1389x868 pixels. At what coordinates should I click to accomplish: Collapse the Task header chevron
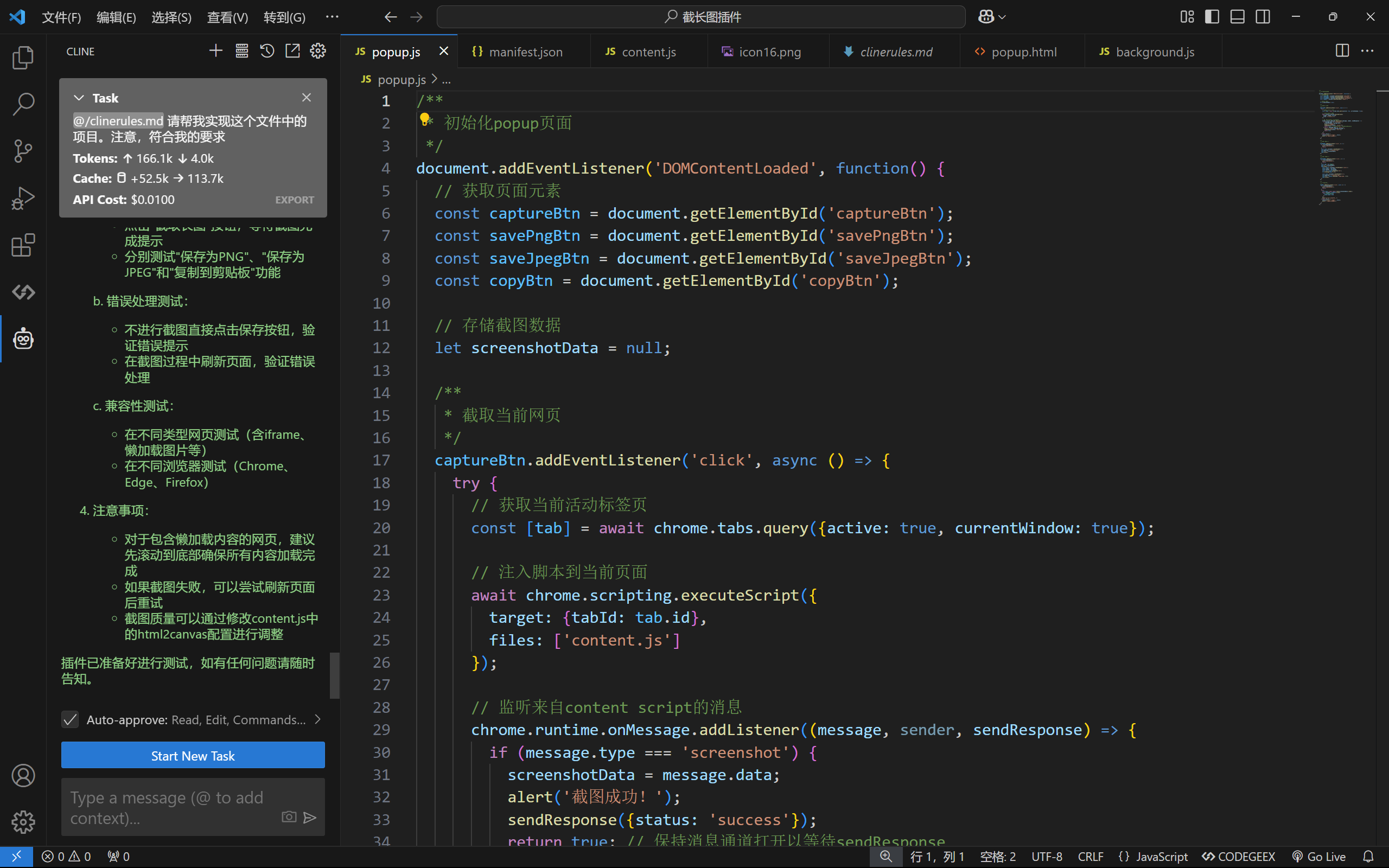click(79, 98)
